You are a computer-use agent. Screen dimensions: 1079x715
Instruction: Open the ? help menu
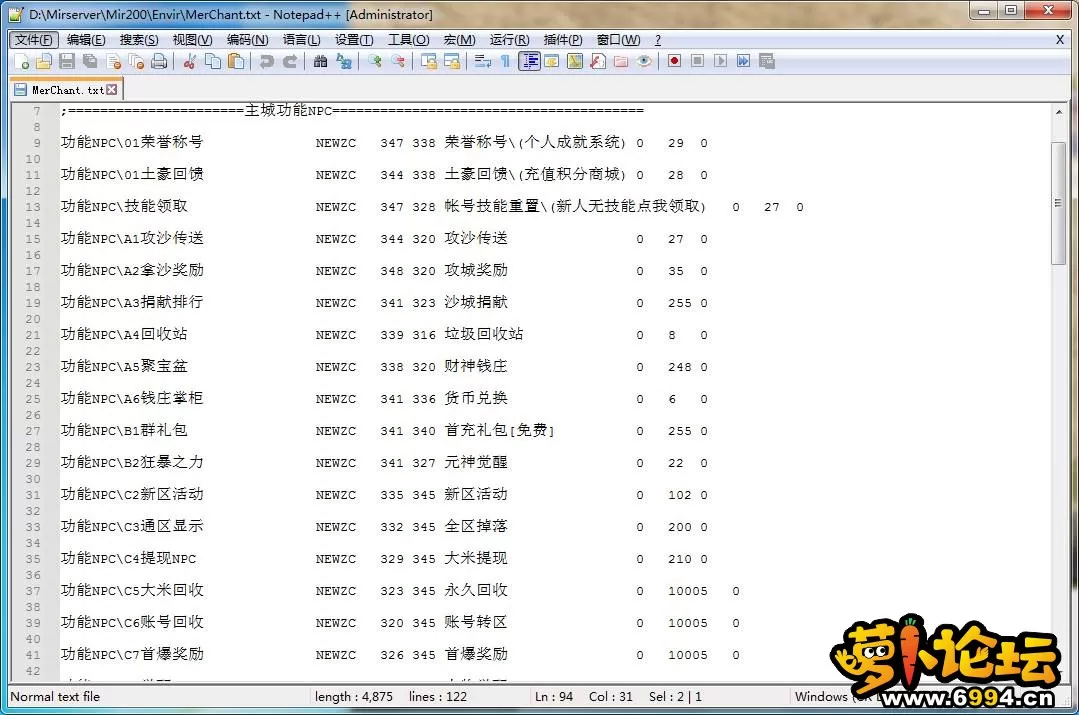[657, 40]
